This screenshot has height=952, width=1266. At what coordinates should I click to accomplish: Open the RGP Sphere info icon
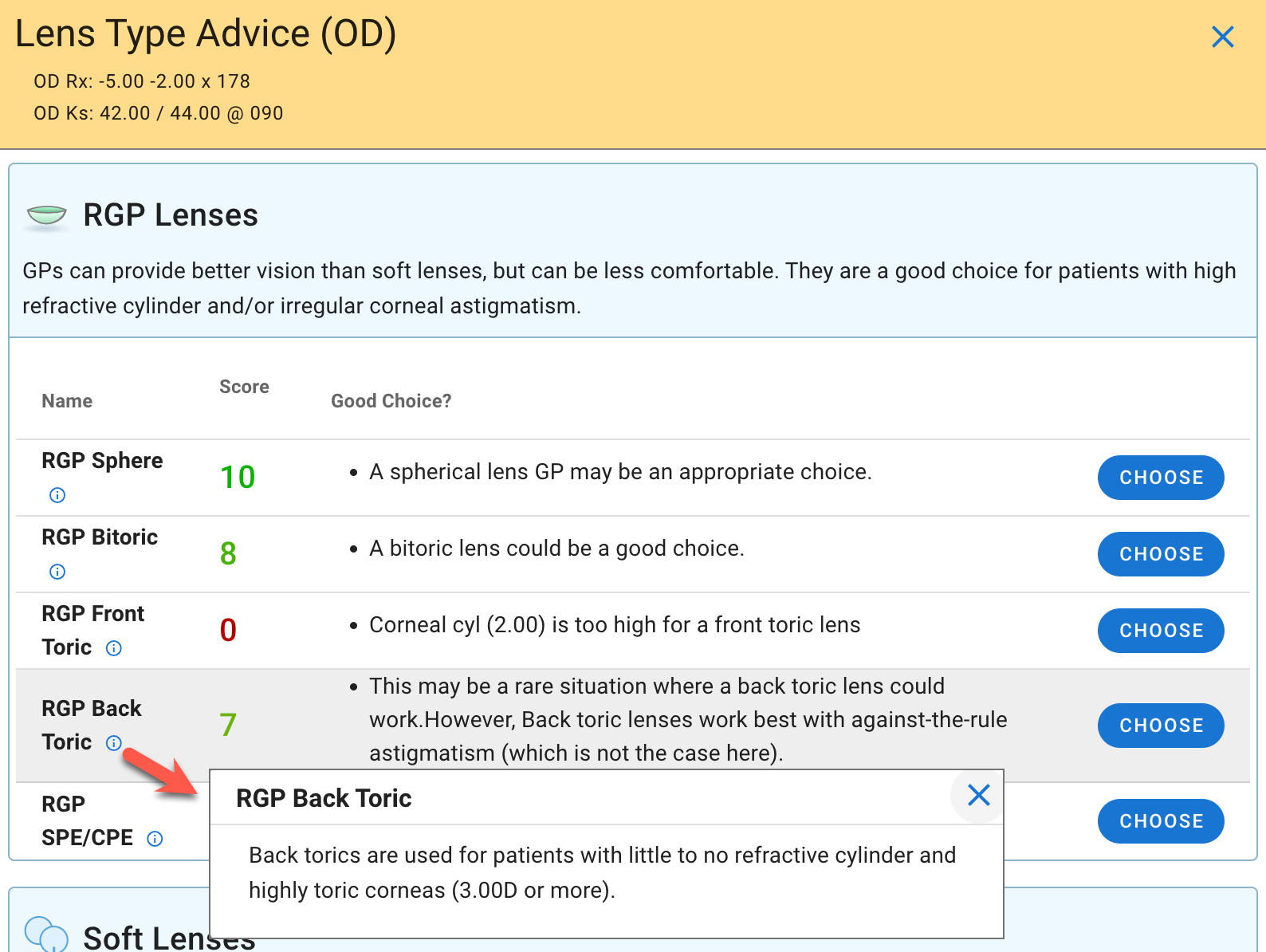[x=57, y=495]
